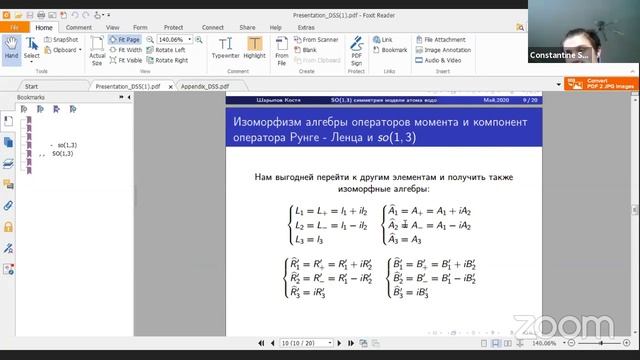This screenshot has width=640, height=360.
Task: Switch to Appendix_DSS.pdf document tab
Action: [205, 87]
